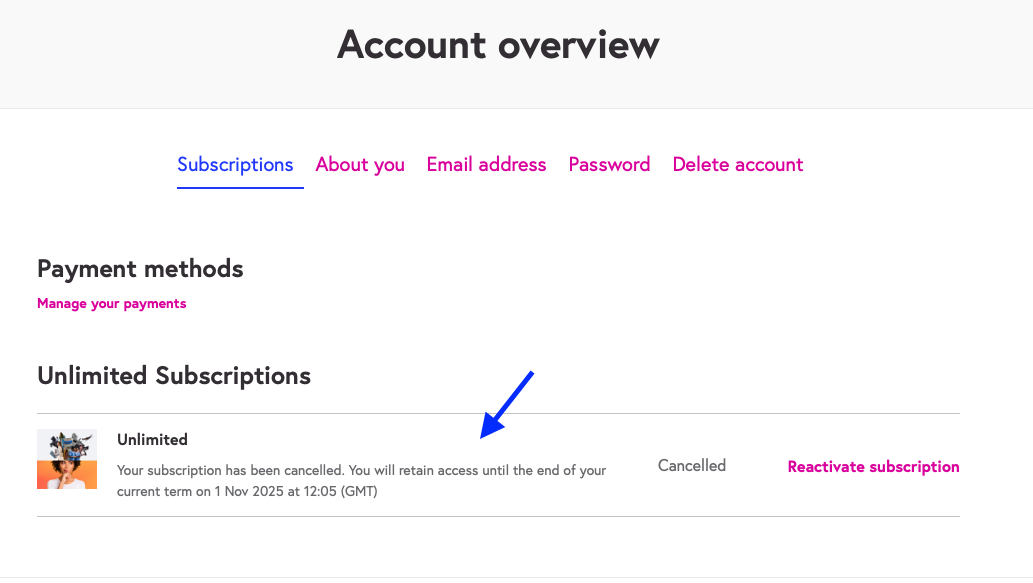Click the Account overview page heading

pyautogui.click(x=498, y=45)
